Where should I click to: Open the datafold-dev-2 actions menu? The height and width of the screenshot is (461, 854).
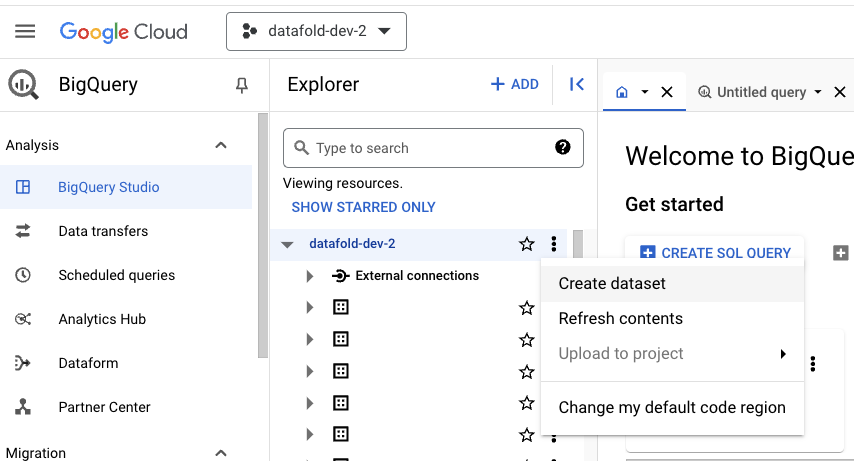554,244
